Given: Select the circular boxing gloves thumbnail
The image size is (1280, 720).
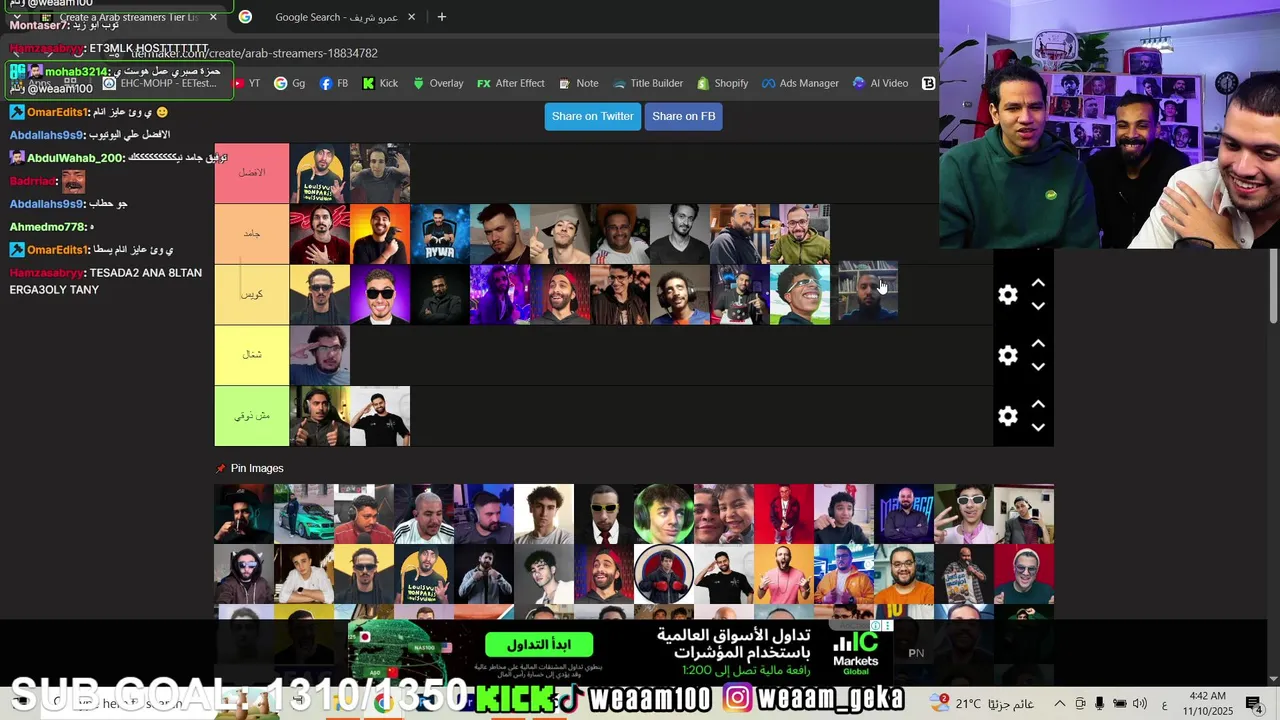Looking at the screenshot, I should point(664,574).
